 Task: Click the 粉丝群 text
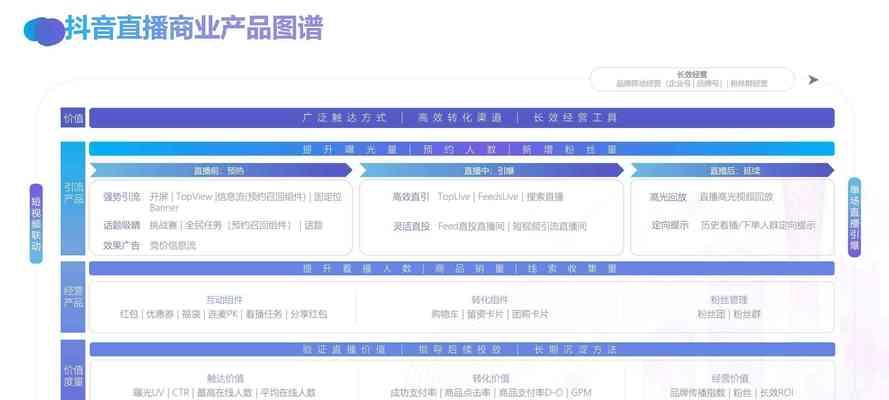click(747, 314)
